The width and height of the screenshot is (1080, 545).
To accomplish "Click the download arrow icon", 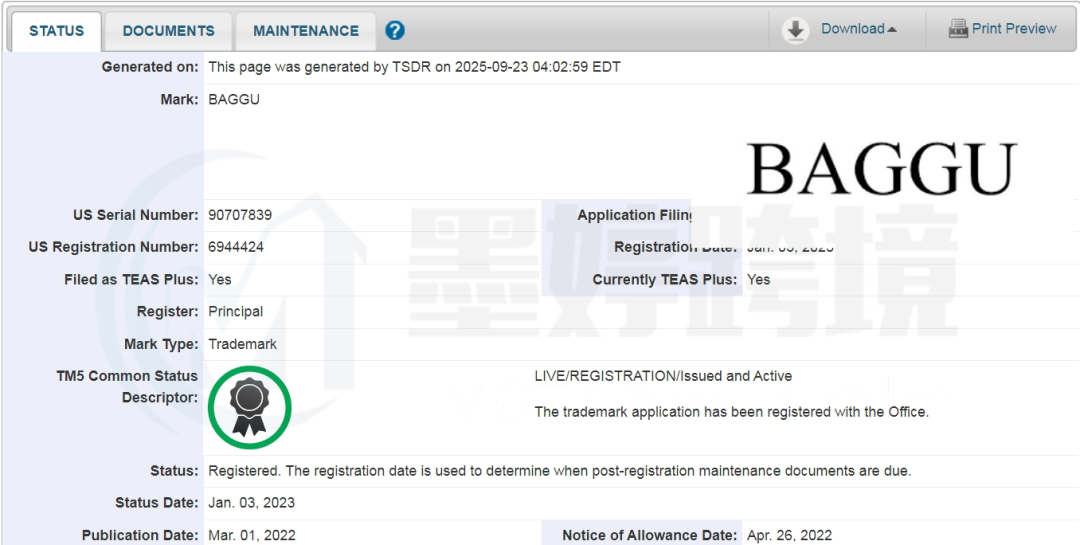I will point(796,30).
